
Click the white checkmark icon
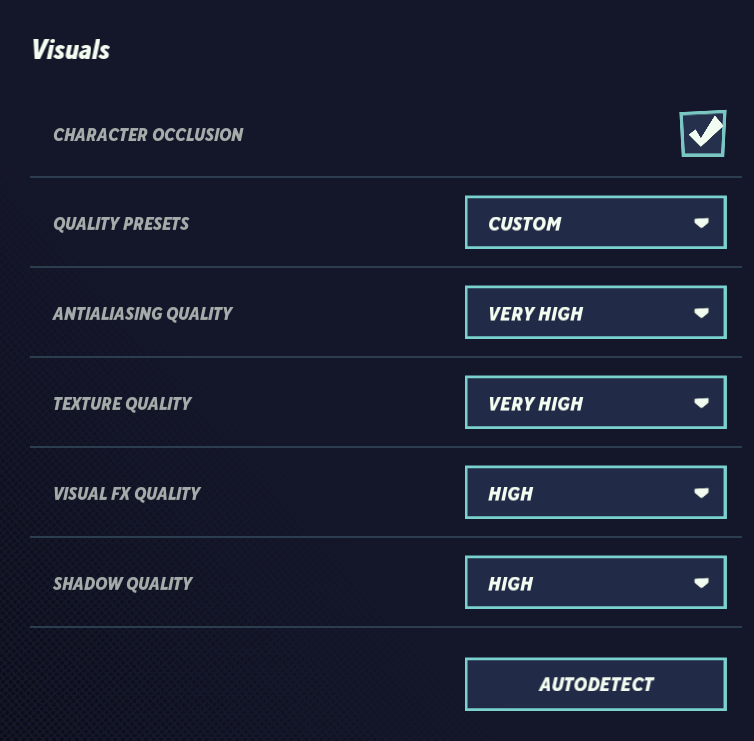(x=706, y=131)
